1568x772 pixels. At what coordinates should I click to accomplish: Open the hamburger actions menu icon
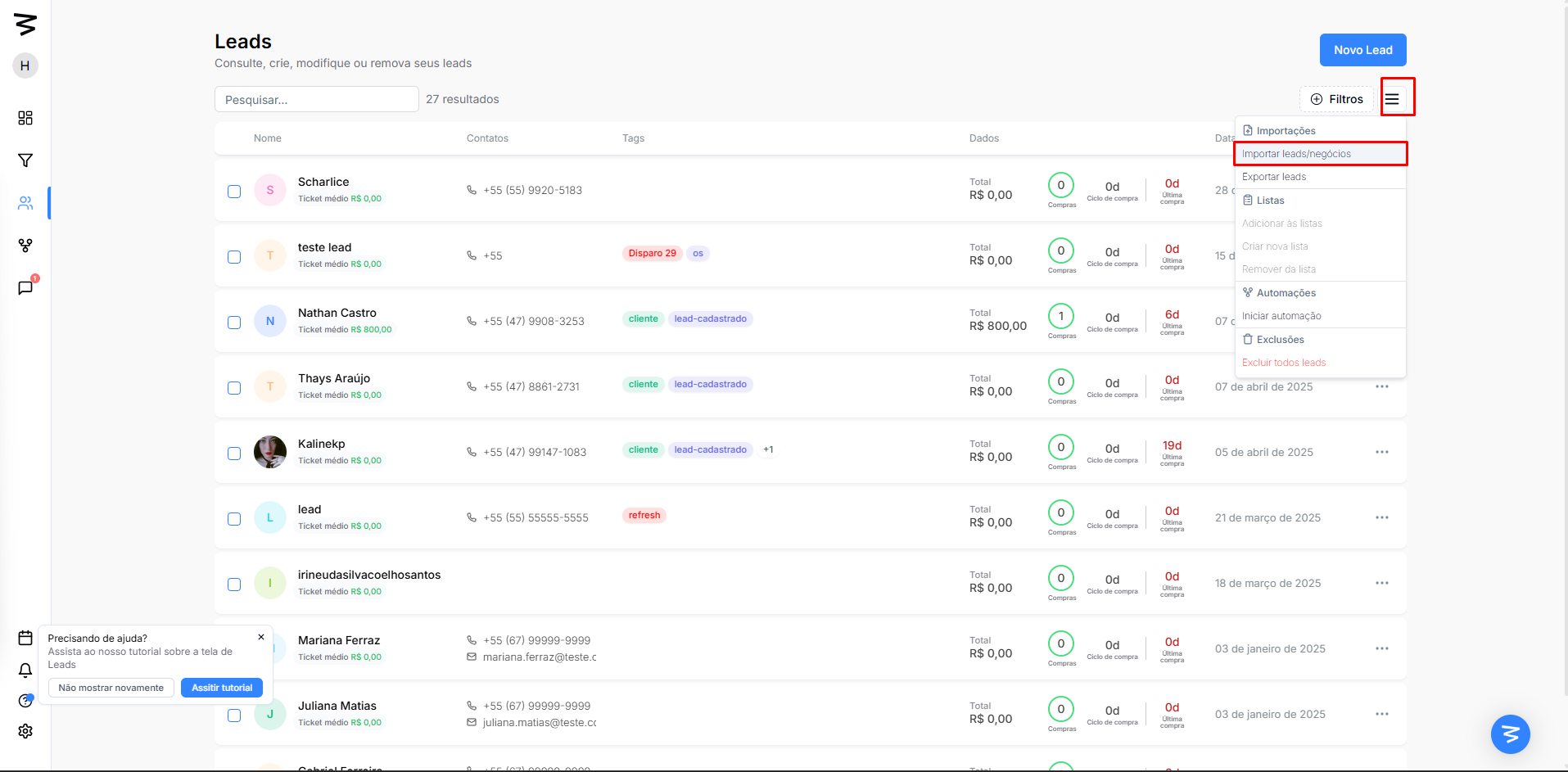tap(1392, 99)
